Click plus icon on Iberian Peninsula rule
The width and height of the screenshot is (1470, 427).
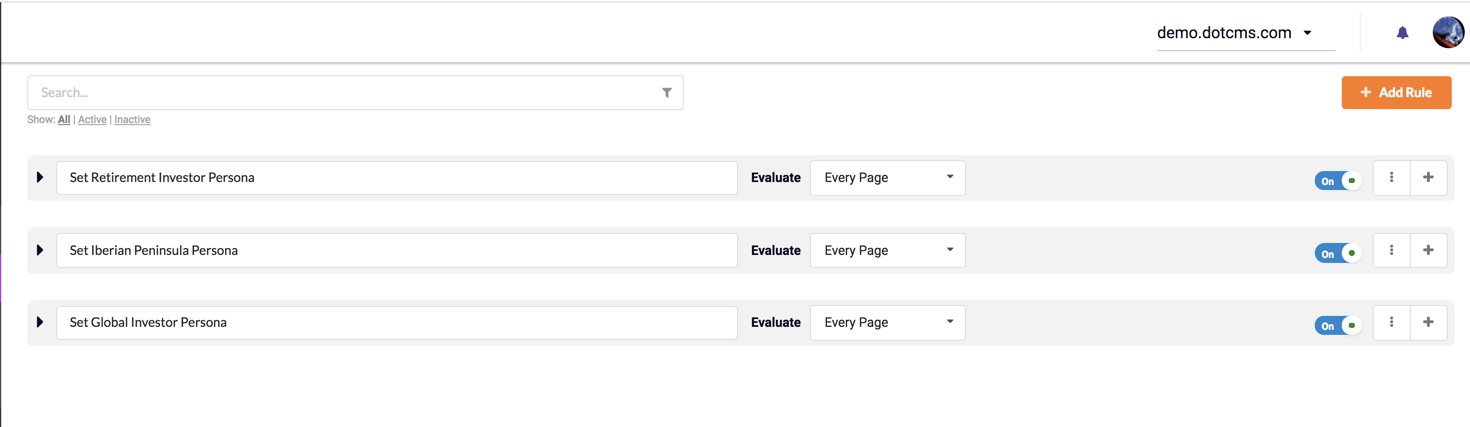pos(1428,250)
